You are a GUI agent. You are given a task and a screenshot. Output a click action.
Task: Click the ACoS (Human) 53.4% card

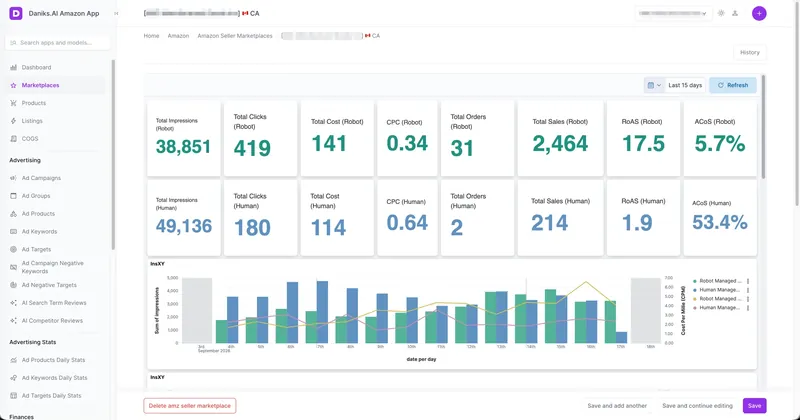[x=720, y=218]
